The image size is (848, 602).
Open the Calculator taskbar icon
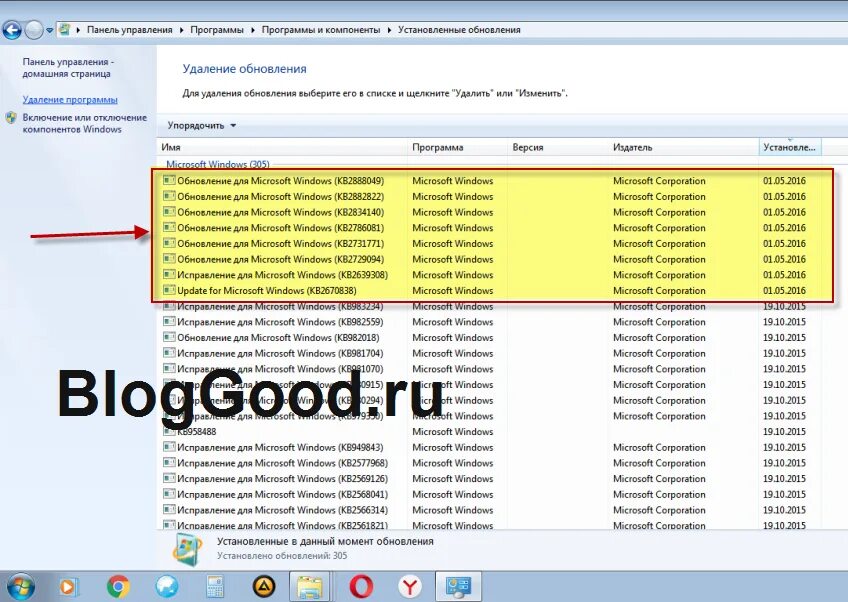tap(215, 587)
